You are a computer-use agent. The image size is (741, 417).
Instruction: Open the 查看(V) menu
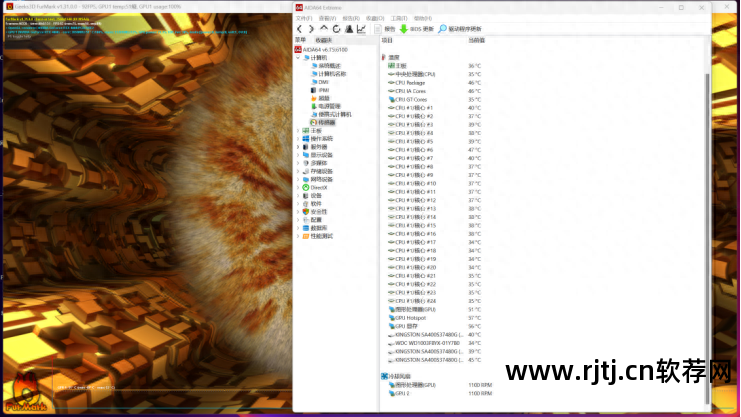327,18
